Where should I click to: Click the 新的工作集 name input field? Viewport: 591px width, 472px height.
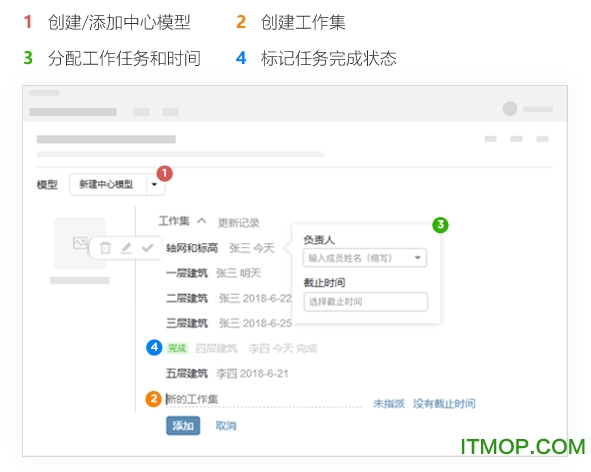click(264, 399)
